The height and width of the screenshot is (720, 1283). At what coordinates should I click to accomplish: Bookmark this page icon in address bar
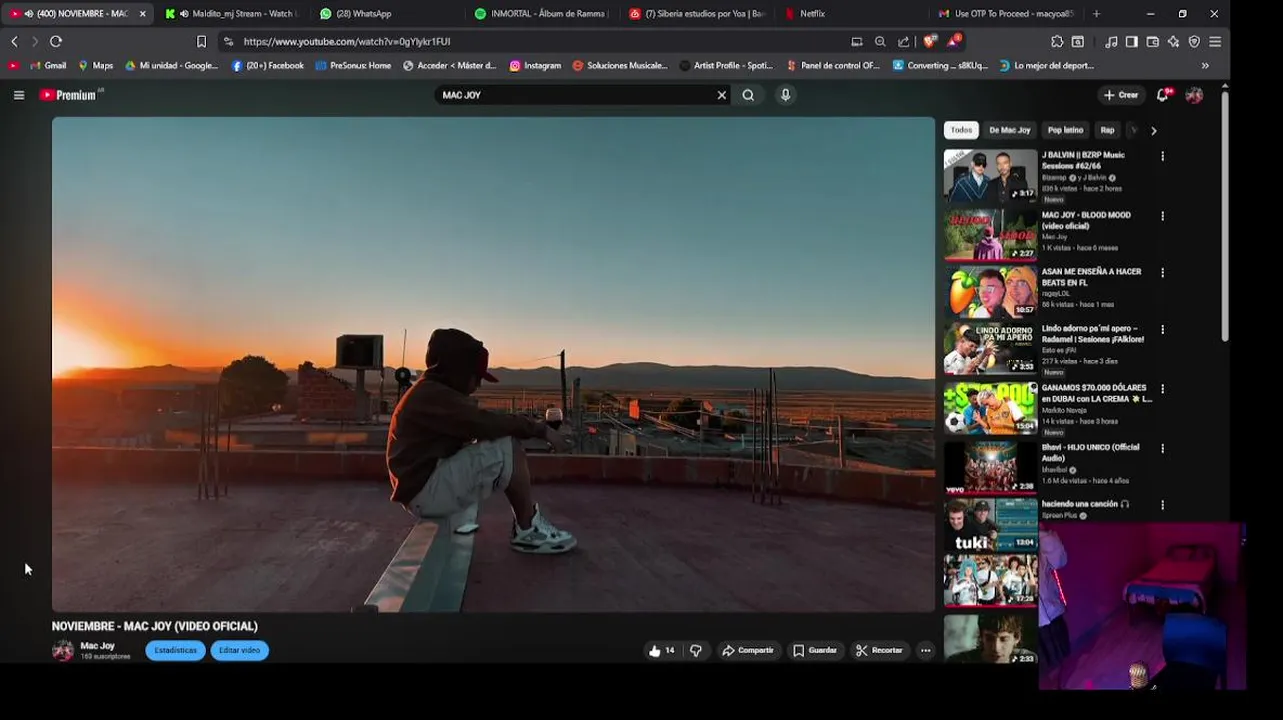click(202, 41)
